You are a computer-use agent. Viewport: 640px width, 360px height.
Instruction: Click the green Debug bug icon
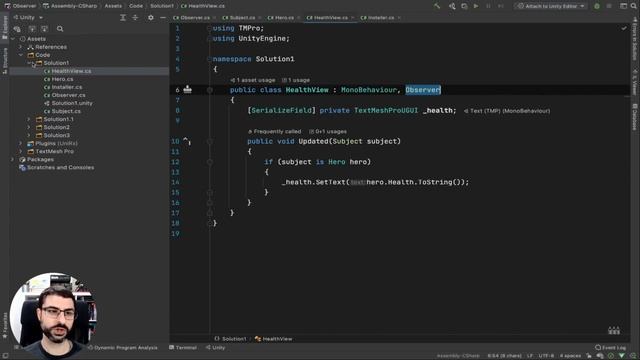coord(597,6)
